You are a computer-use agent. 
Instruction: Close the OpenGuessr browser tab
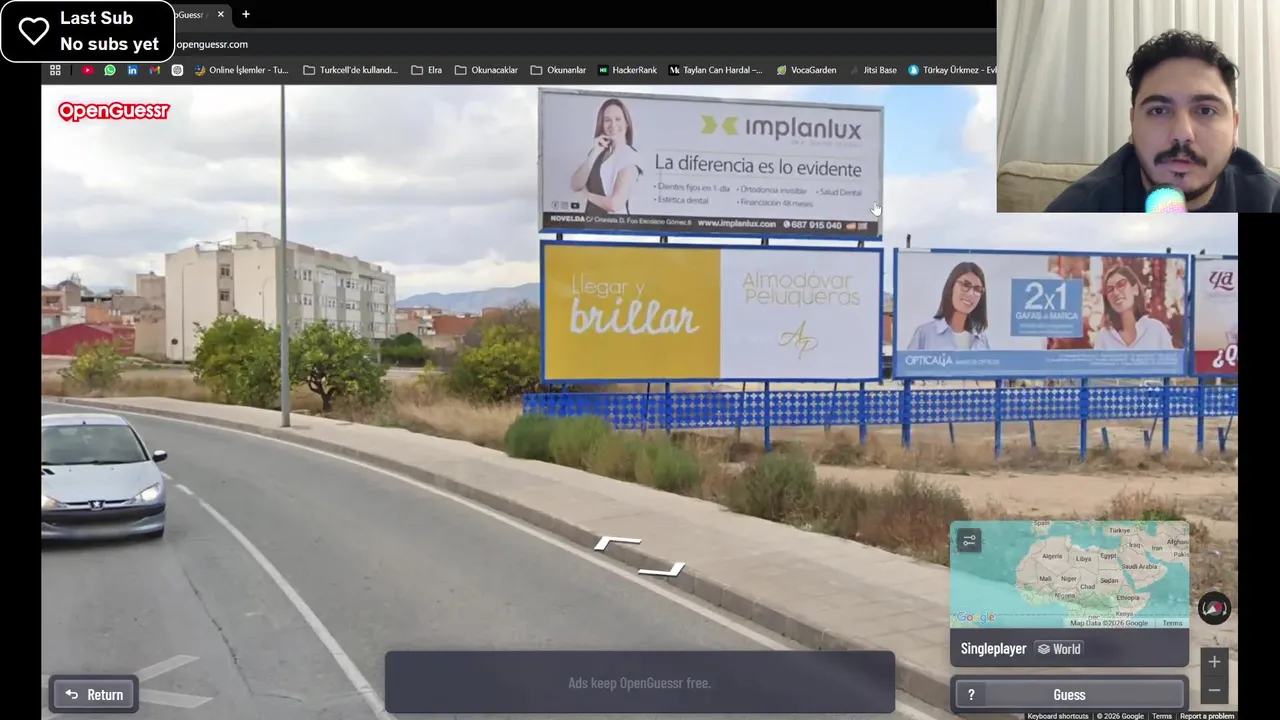221,14
